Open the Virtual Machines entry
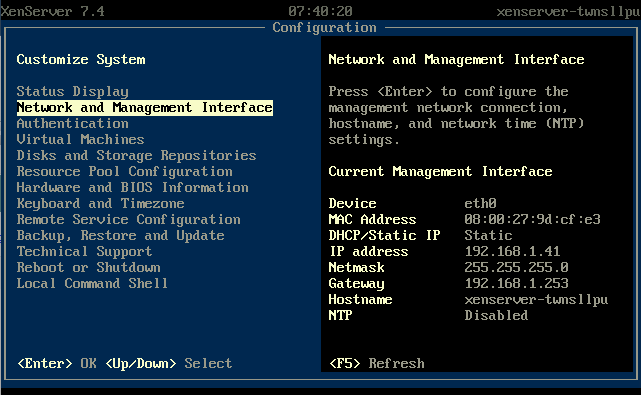The height and width of the screenshot is (395, 641). point(81,139)
